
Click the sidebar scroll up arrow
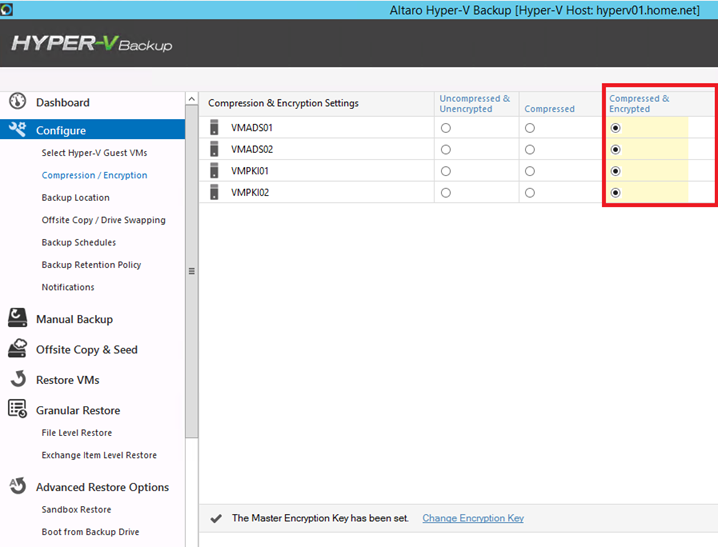192,99
